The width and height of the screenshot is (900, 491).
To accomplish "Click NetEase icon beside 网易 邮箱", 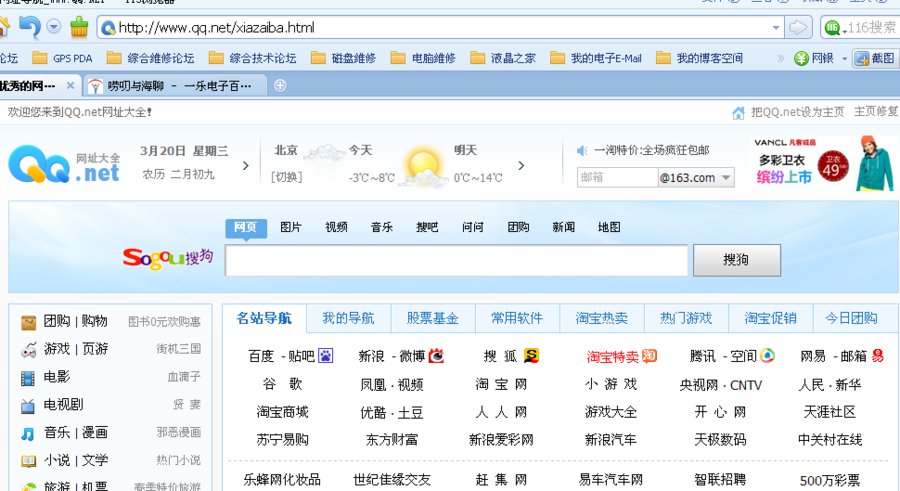I will tap(878, 356).
